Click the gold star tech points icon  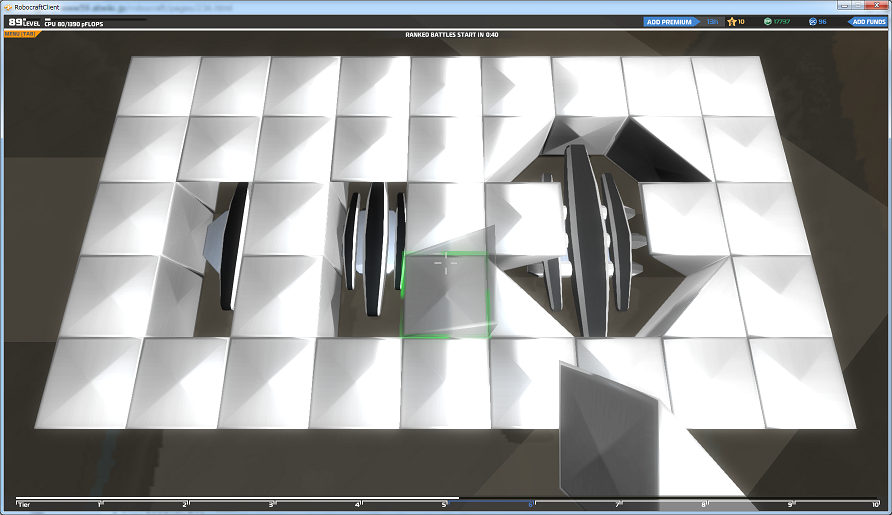point(732,22)
